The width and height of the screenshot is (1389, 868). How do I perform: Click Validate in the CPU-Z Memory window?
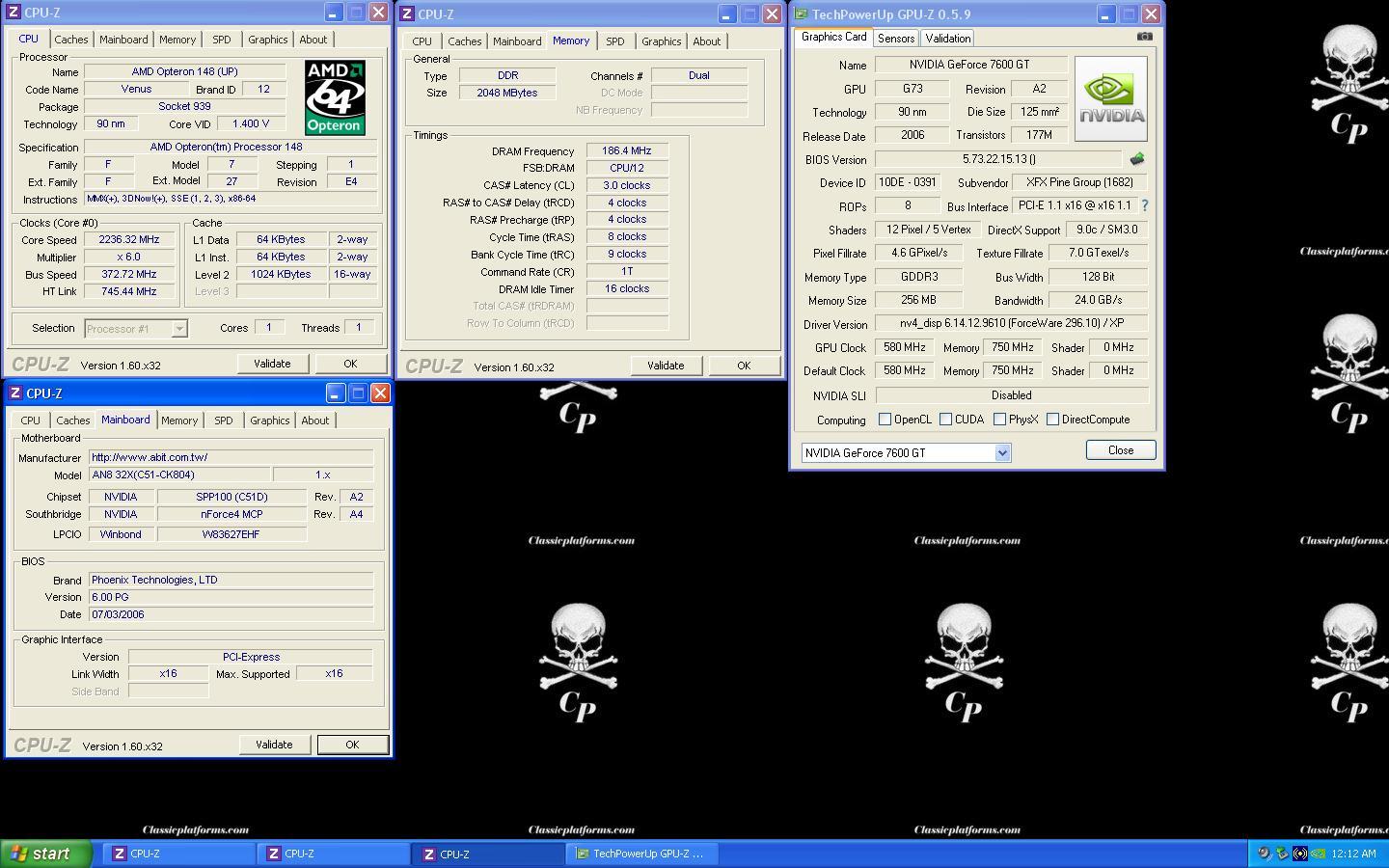pyautogui.click(x=666, y=366)
